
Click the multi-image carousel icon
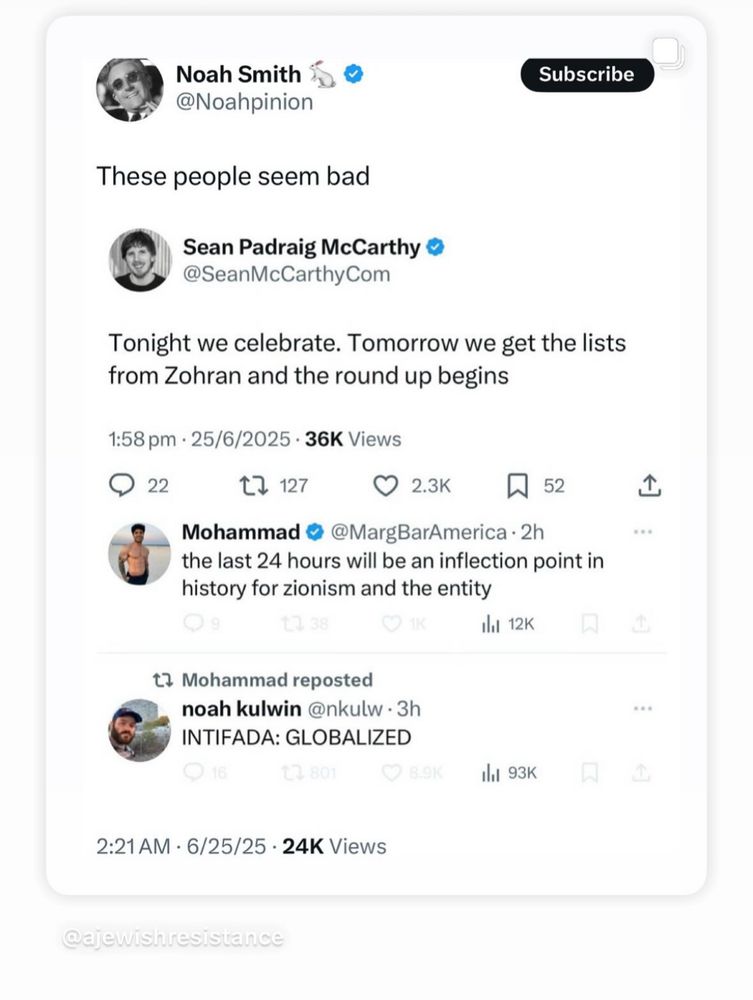(x=669, y=52)
